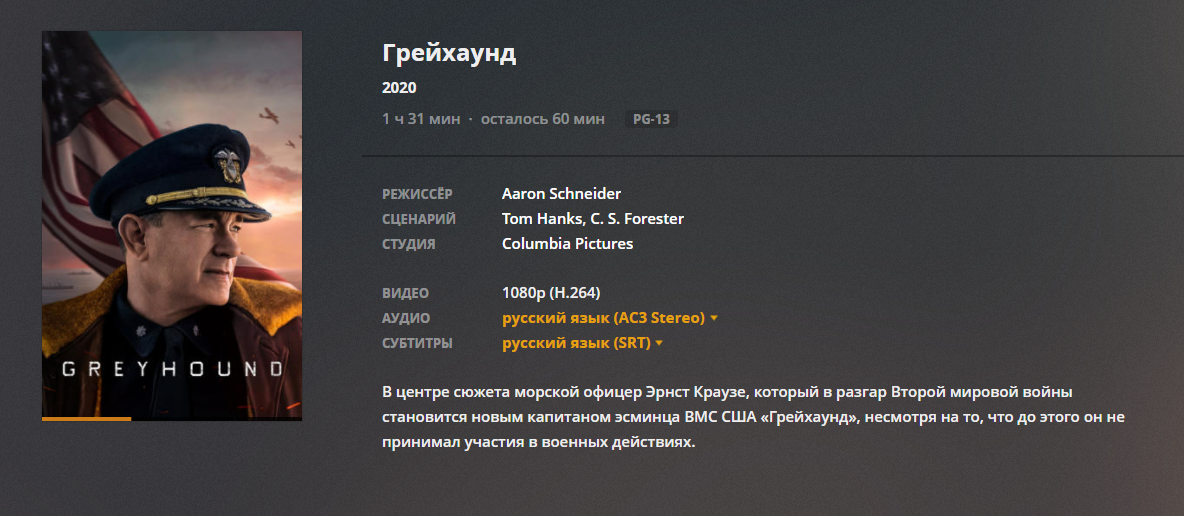Click the 1080p (H.264) video info
This screenshot has height=516, width=1184.
tap(551, 293)
